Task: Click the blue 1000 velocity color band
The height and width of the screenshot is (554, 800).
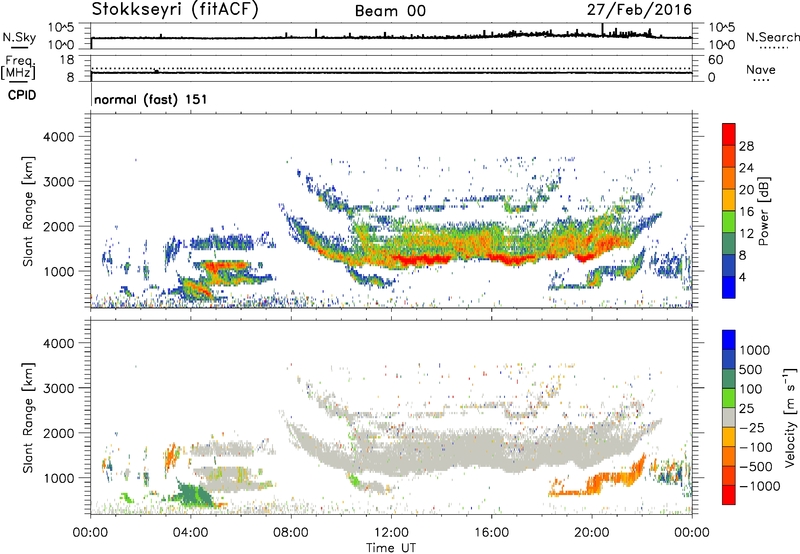Action: (729, 340)
